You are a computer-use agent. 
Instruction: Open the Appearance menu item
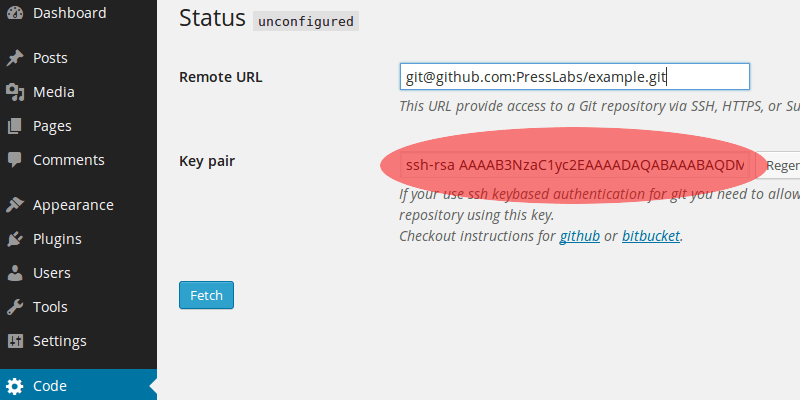pyautogui.click(x=73, y=205)
